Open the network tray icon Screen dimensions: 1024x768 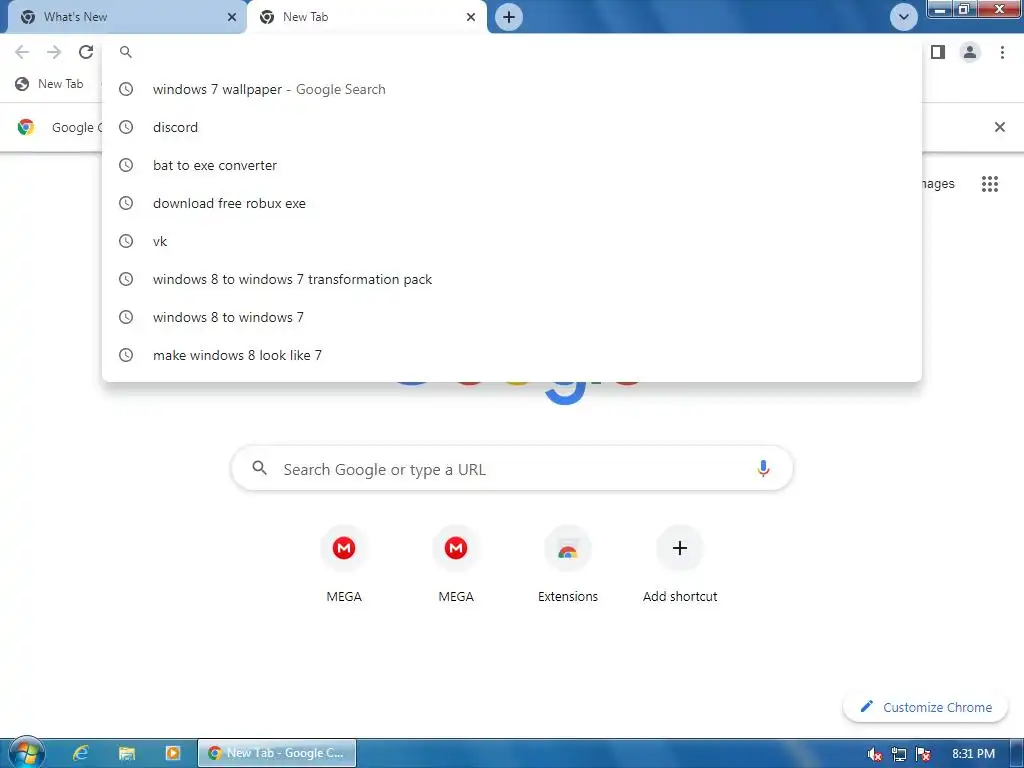click(x=899, y=754)
